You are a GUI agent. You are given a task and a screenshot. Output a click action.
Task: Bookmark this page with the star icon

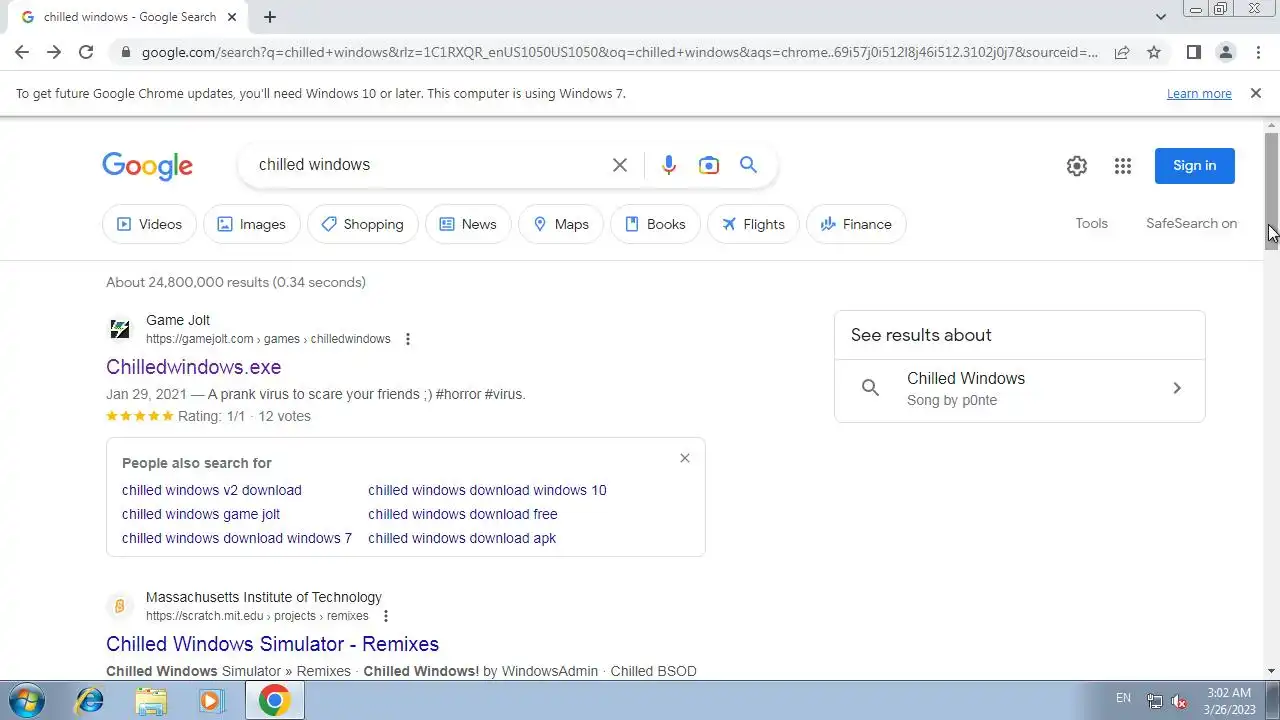(x=1154, y=52)
